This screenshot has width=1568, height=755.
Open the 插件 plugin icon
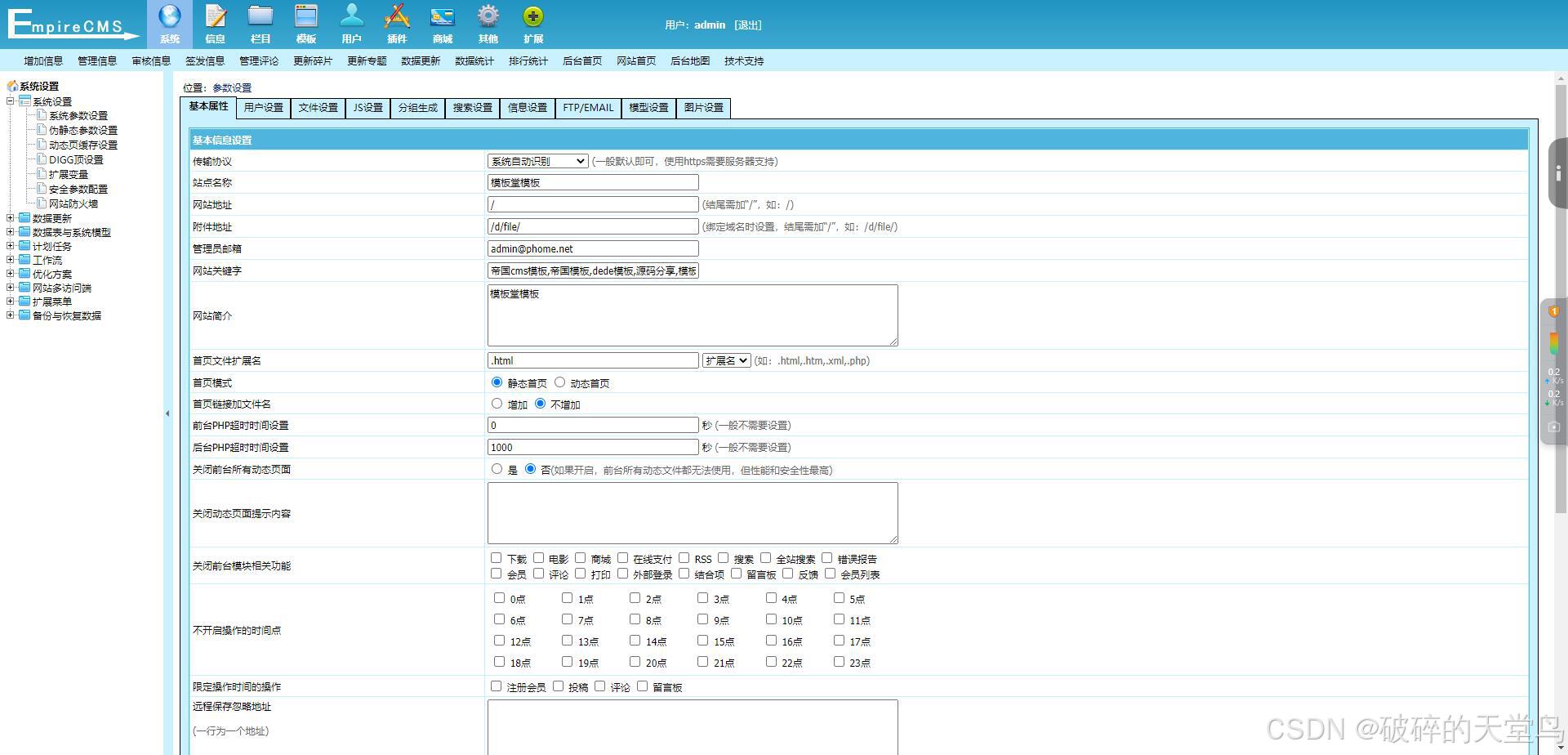tap(397, 24)
